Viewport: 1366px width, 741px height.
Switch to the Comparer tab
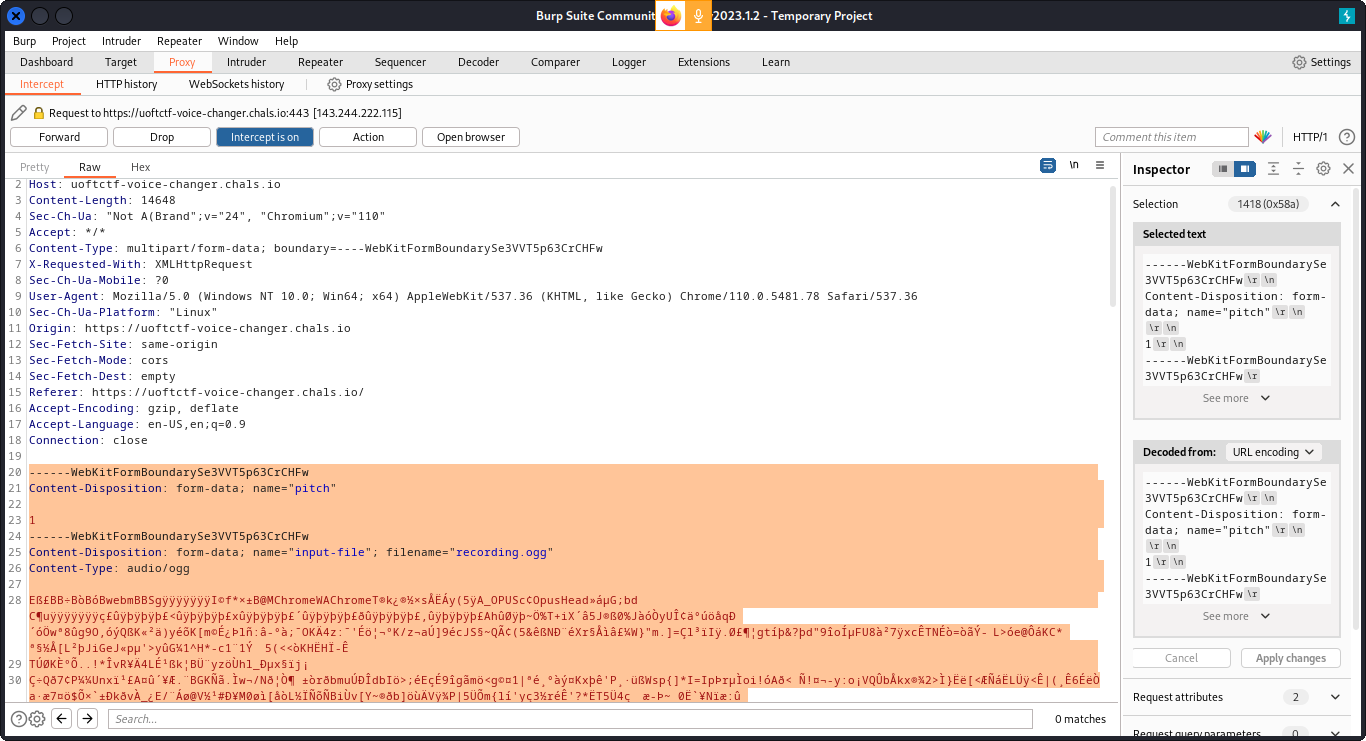click(x=555, y=62)
